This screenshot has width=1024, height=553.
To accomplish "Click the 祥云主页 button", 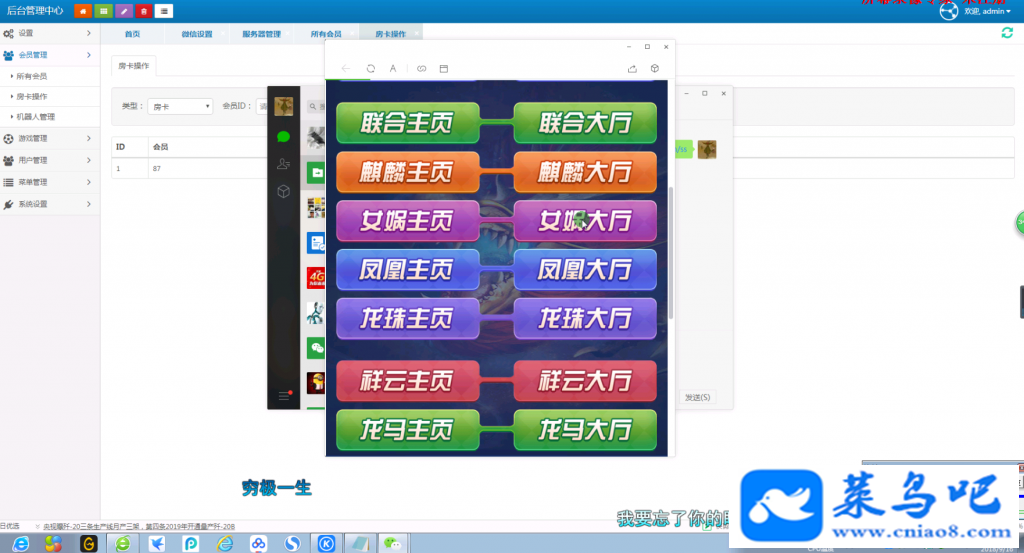I will pos(408,381).
